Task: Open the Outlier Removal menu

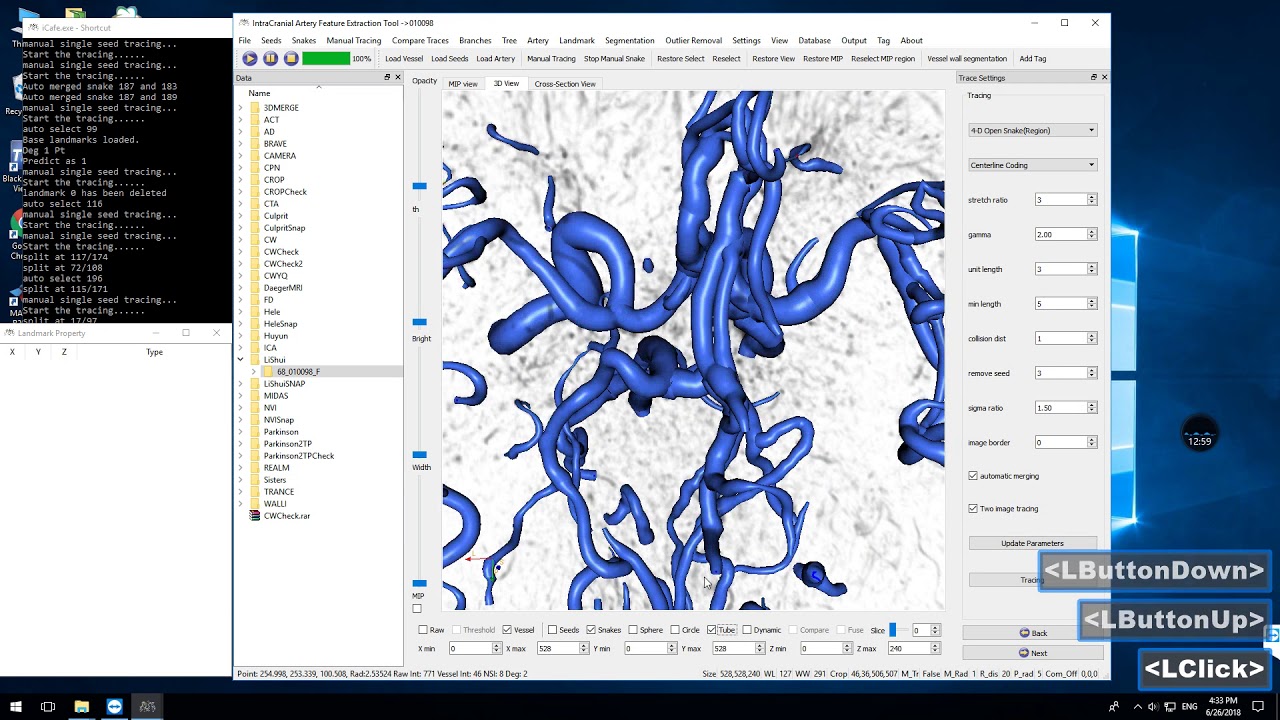Action: pos(693,41)
